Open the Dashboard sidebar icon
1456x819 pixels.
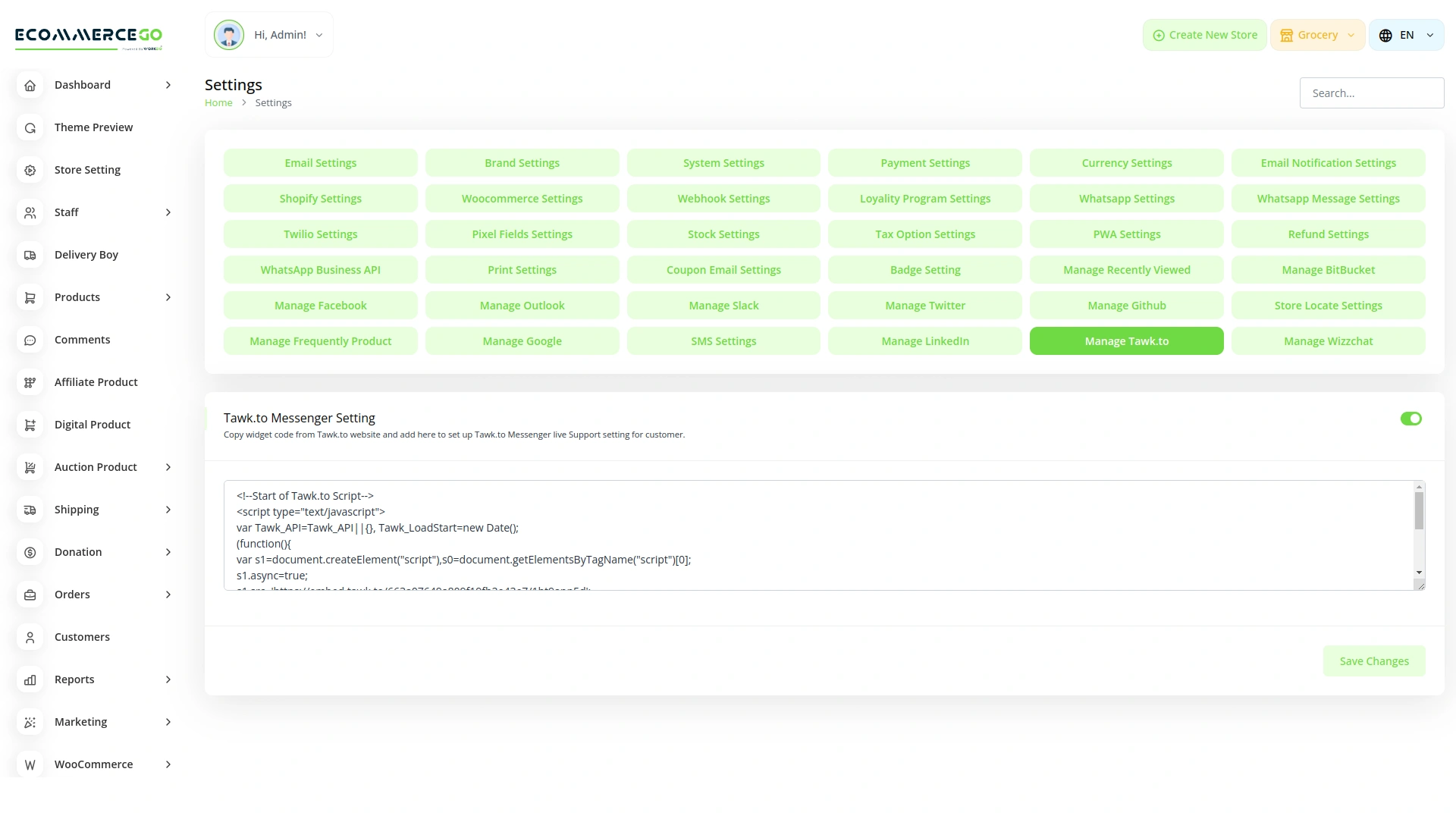pos(30,85)
